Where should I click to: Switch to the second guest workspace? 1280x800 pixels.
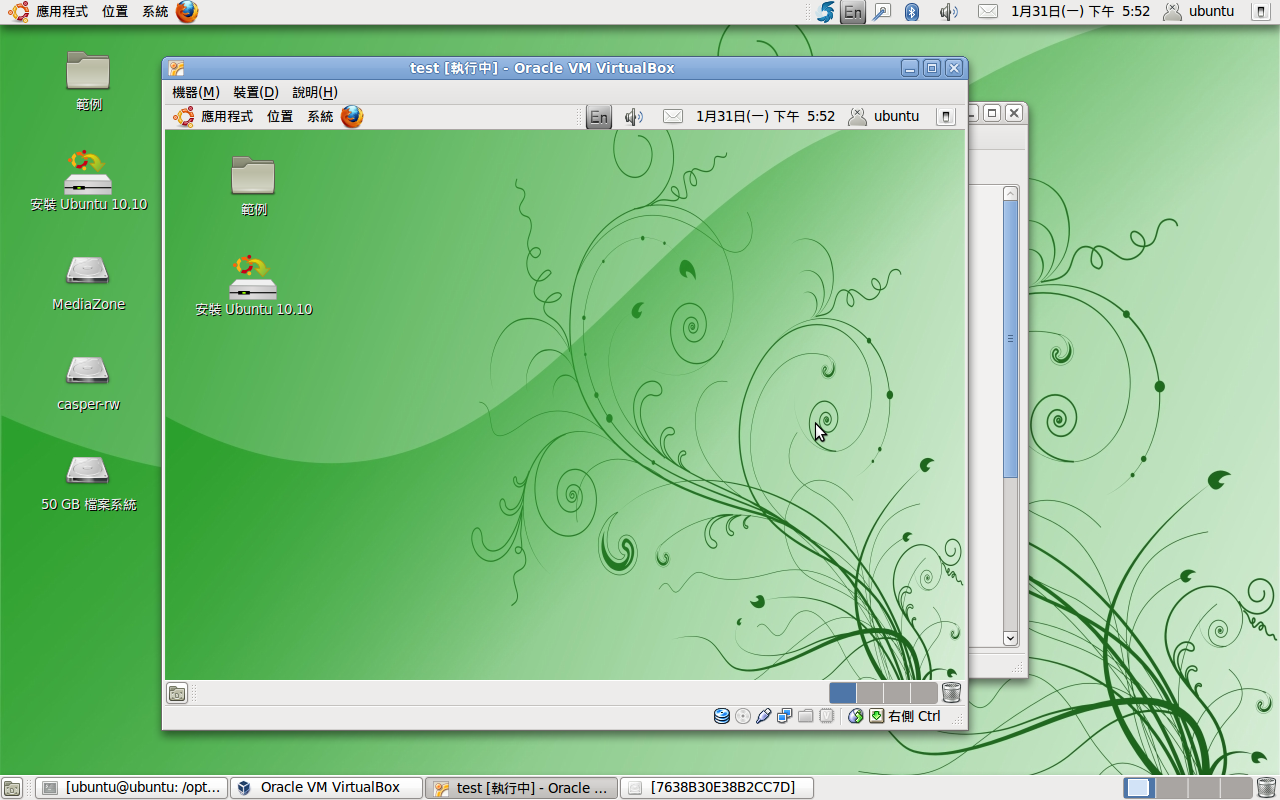(870, 693)
